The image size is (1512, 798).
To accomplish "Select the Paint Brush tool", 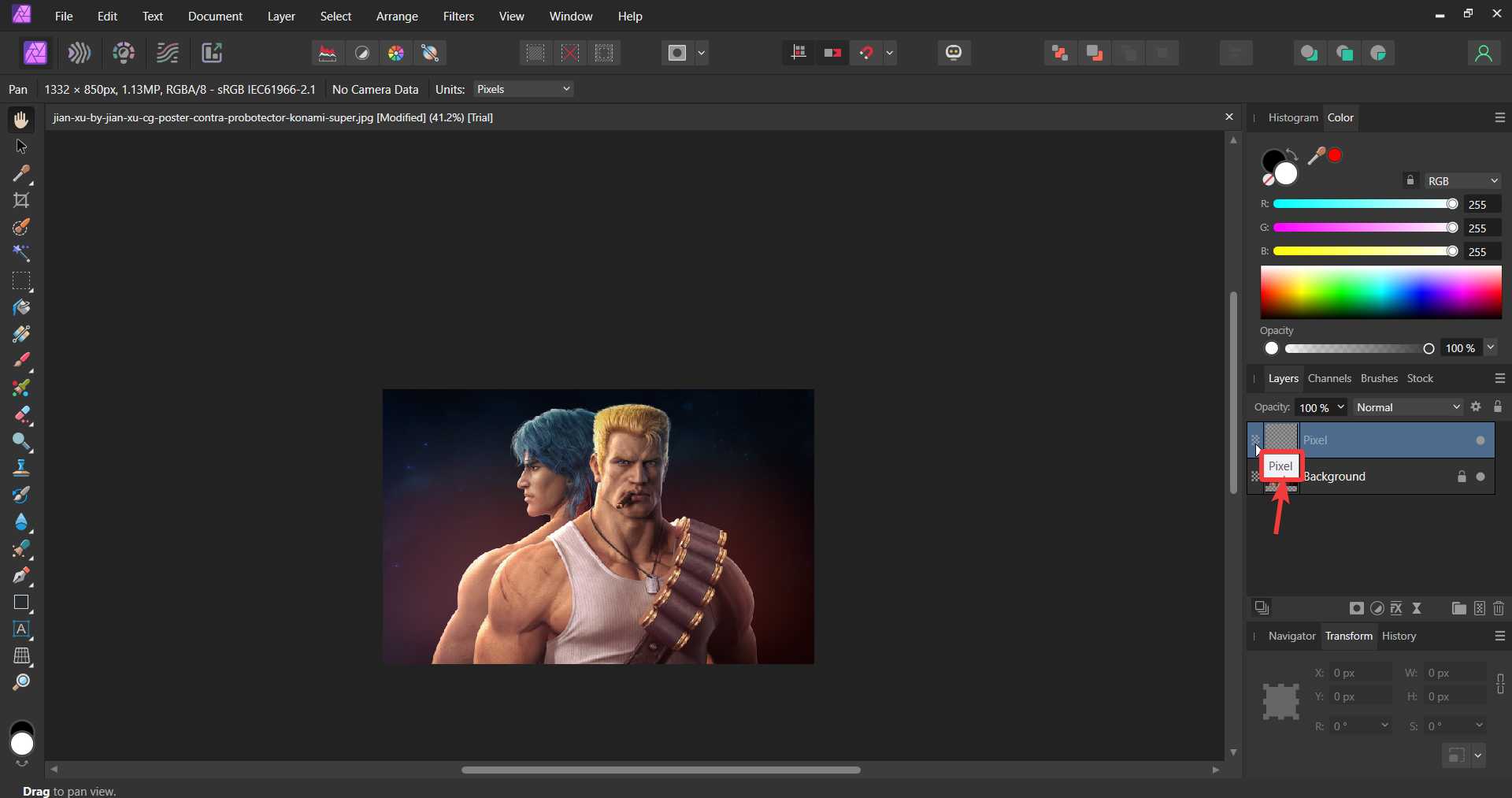I will [x=21, y=361].
